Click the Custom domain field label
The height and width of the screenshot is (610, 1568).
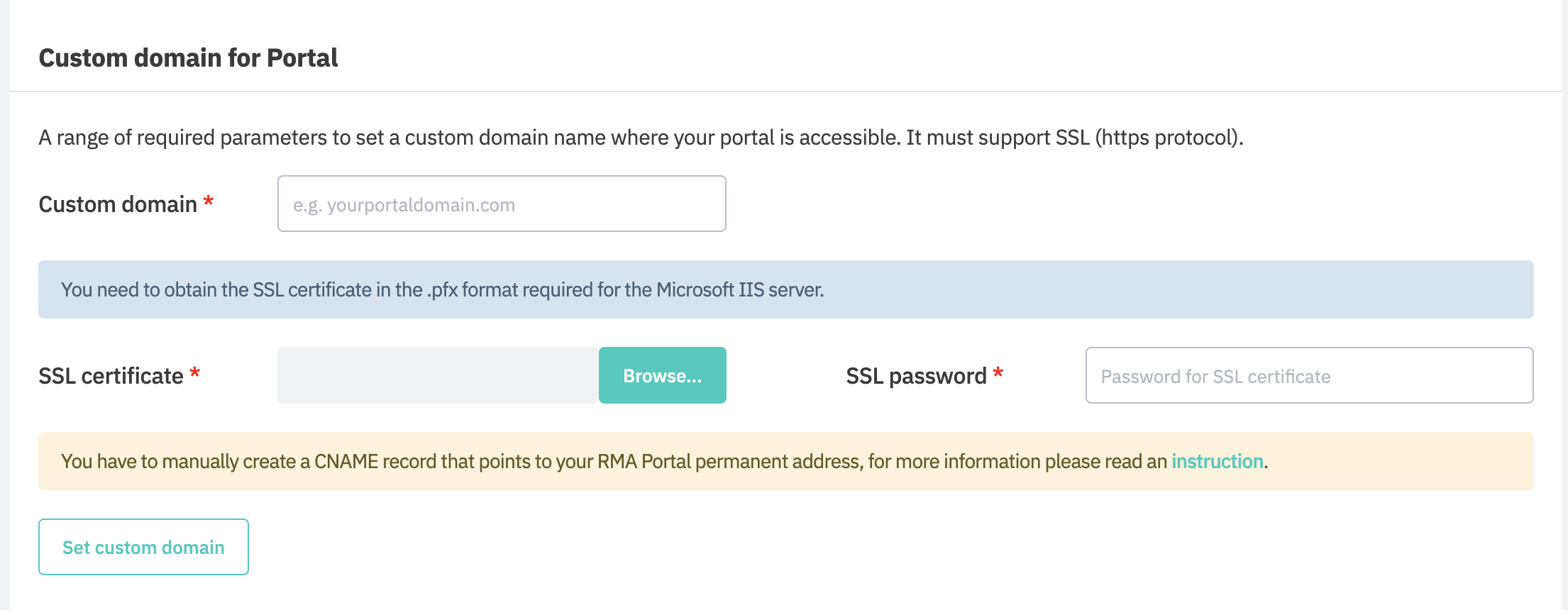(118, 205)
